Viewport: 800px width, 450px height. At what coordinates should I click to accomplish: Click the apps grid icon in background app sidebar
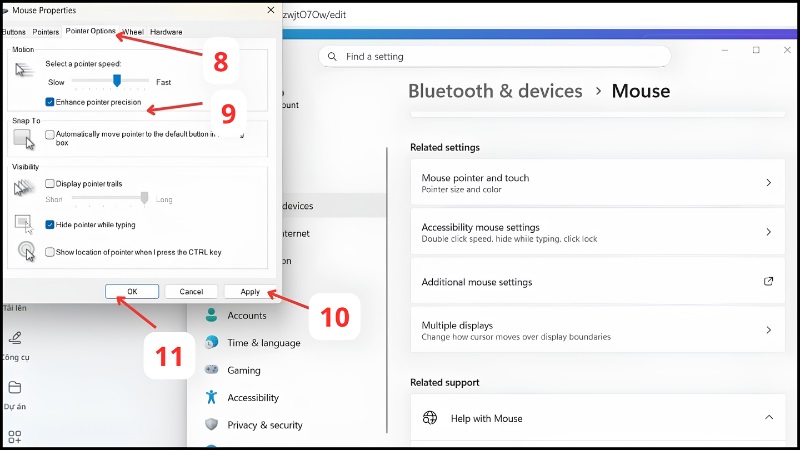click(15, 437)
